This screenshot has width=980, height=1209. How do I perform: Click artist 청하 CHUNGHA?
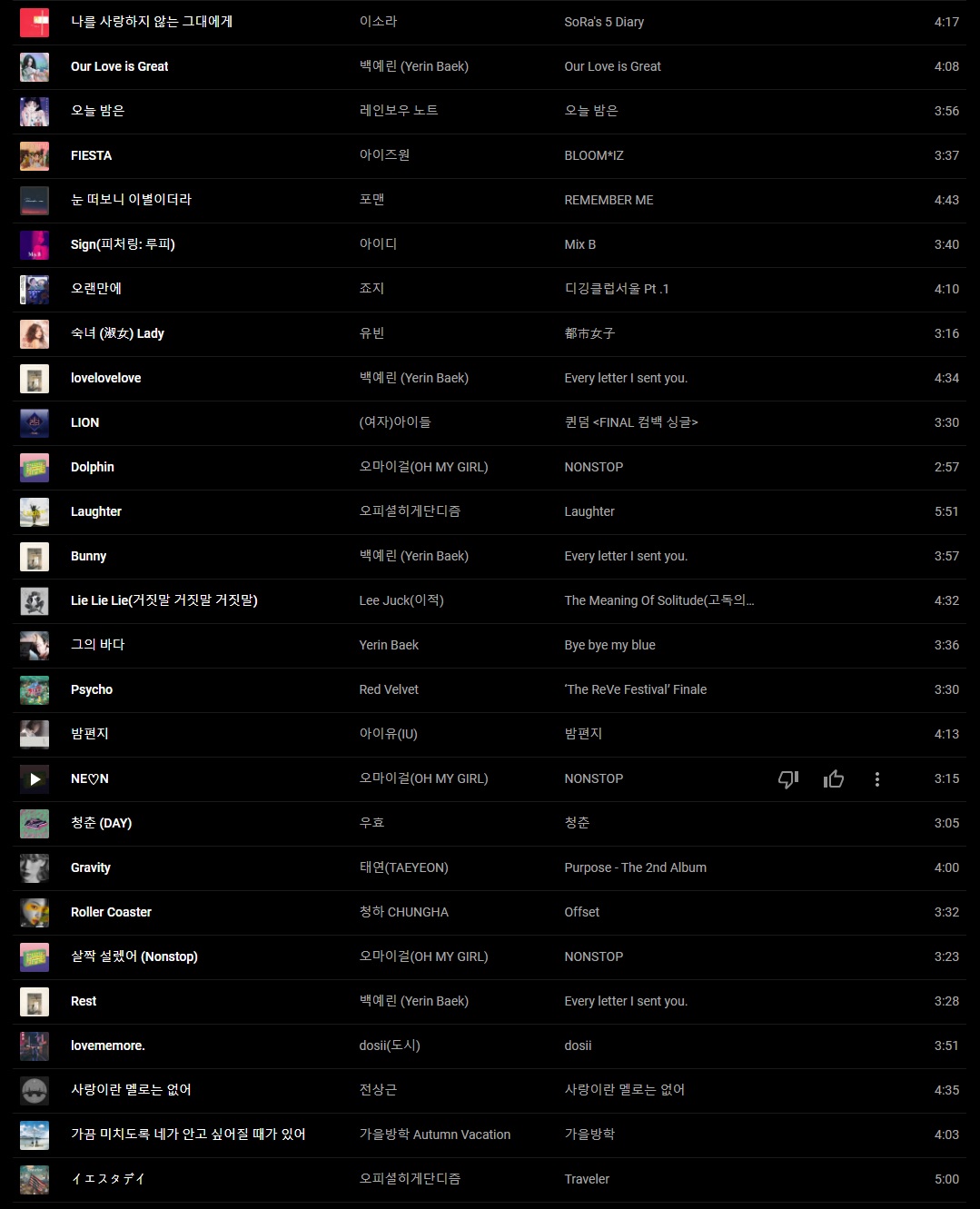pos(403,912)
